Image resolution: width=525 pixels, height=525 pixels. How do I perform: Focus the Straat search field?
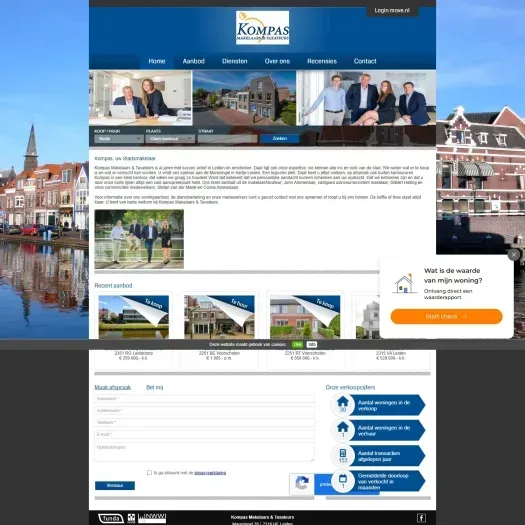pyautogui.click(x=227, y=139)
